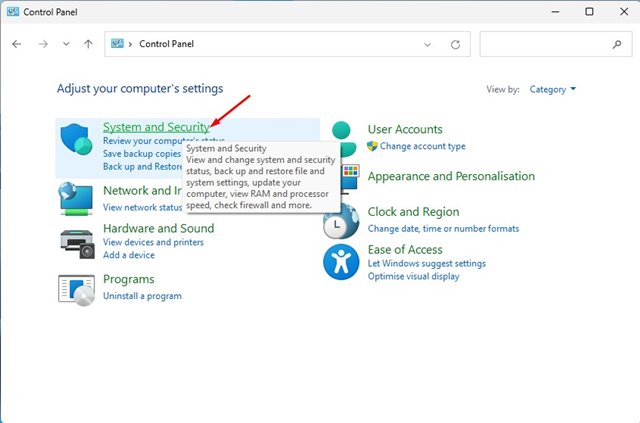Focus the Control Panel search box
The image size is (640, 423).
[x=556, y=44]
